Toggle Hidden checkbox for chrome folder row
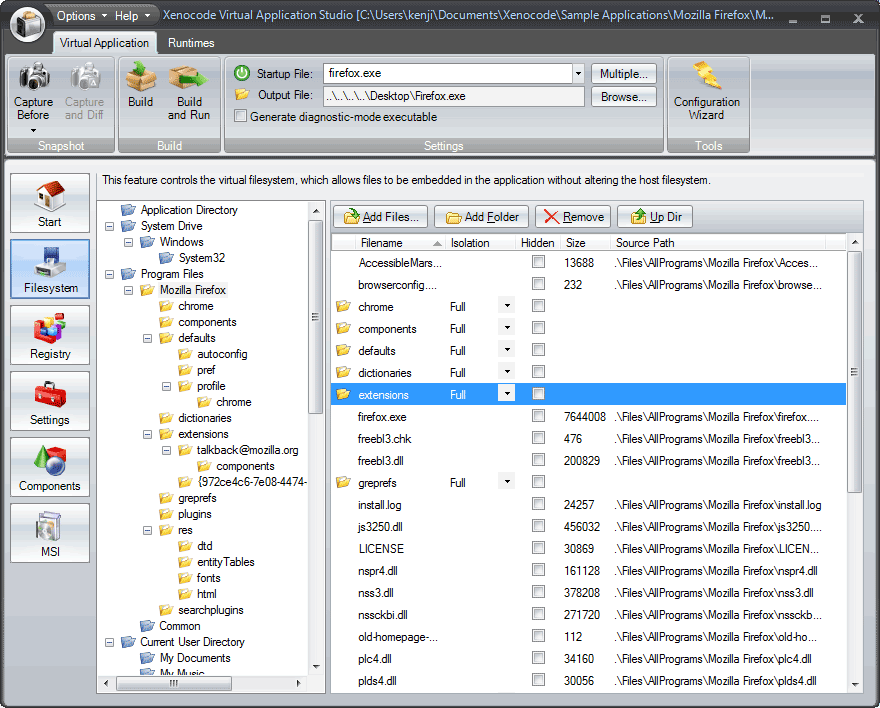The height and width of the screenshot is (708, 880). (x=538, y=305)
